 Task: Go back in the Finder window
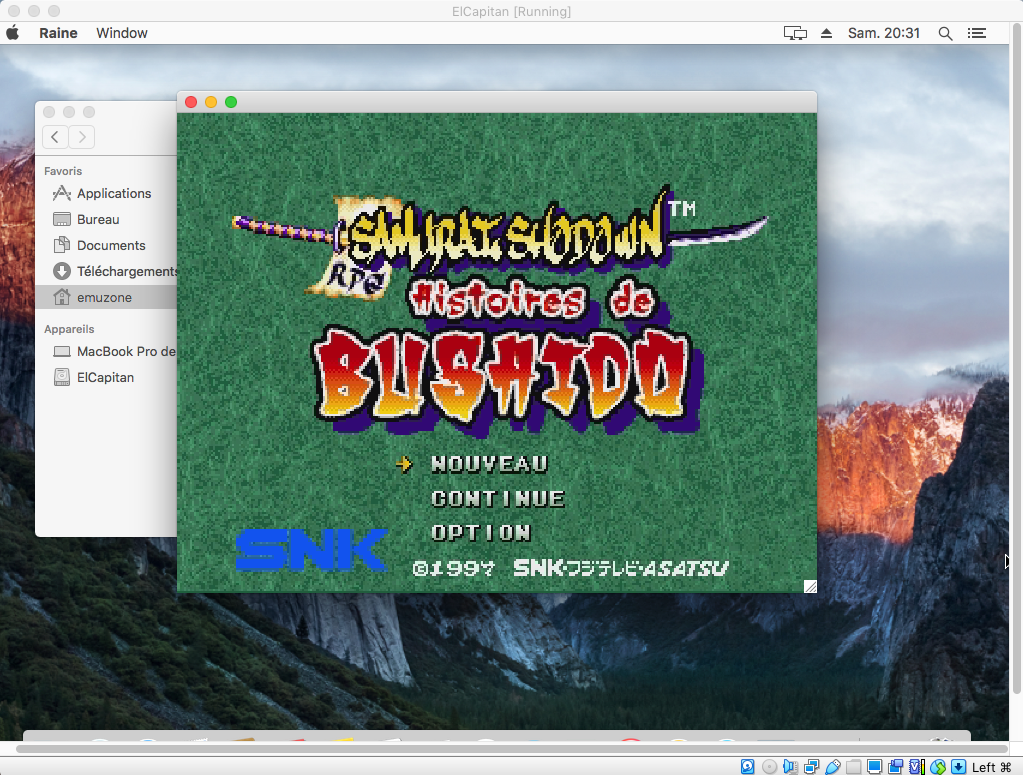point(55,137)
